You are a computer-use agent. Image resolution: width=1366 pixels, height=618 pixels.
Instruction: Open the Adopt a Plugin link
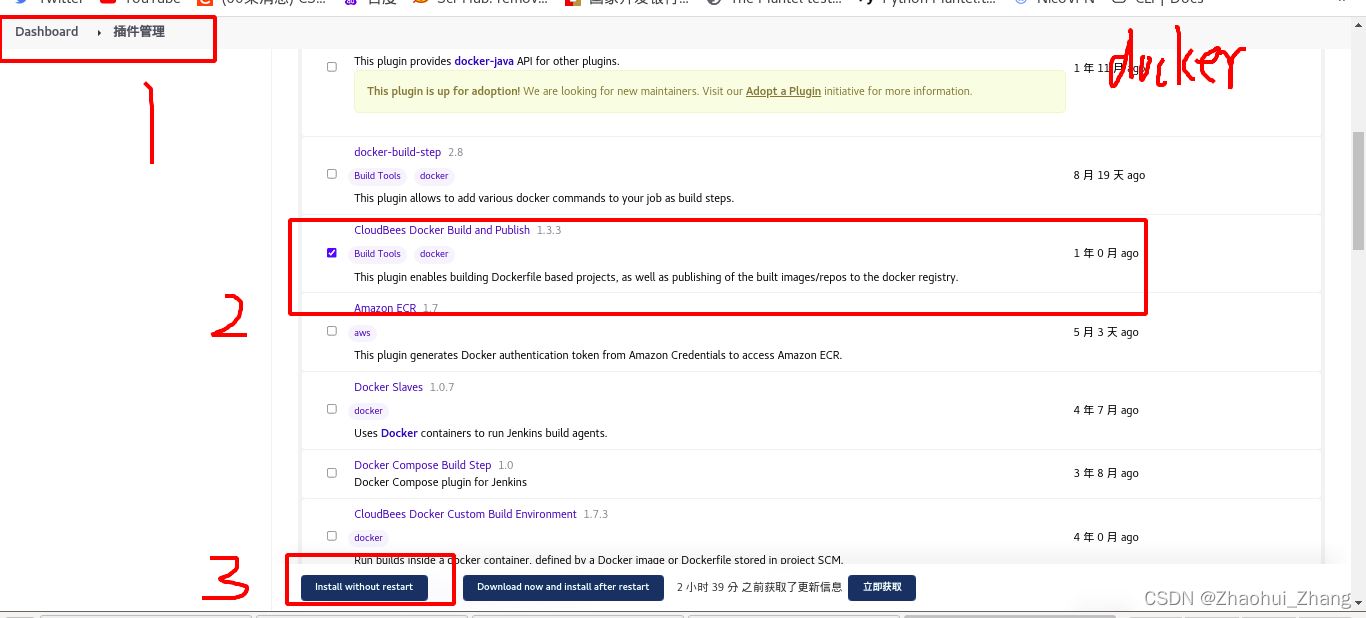pos(783,91)
